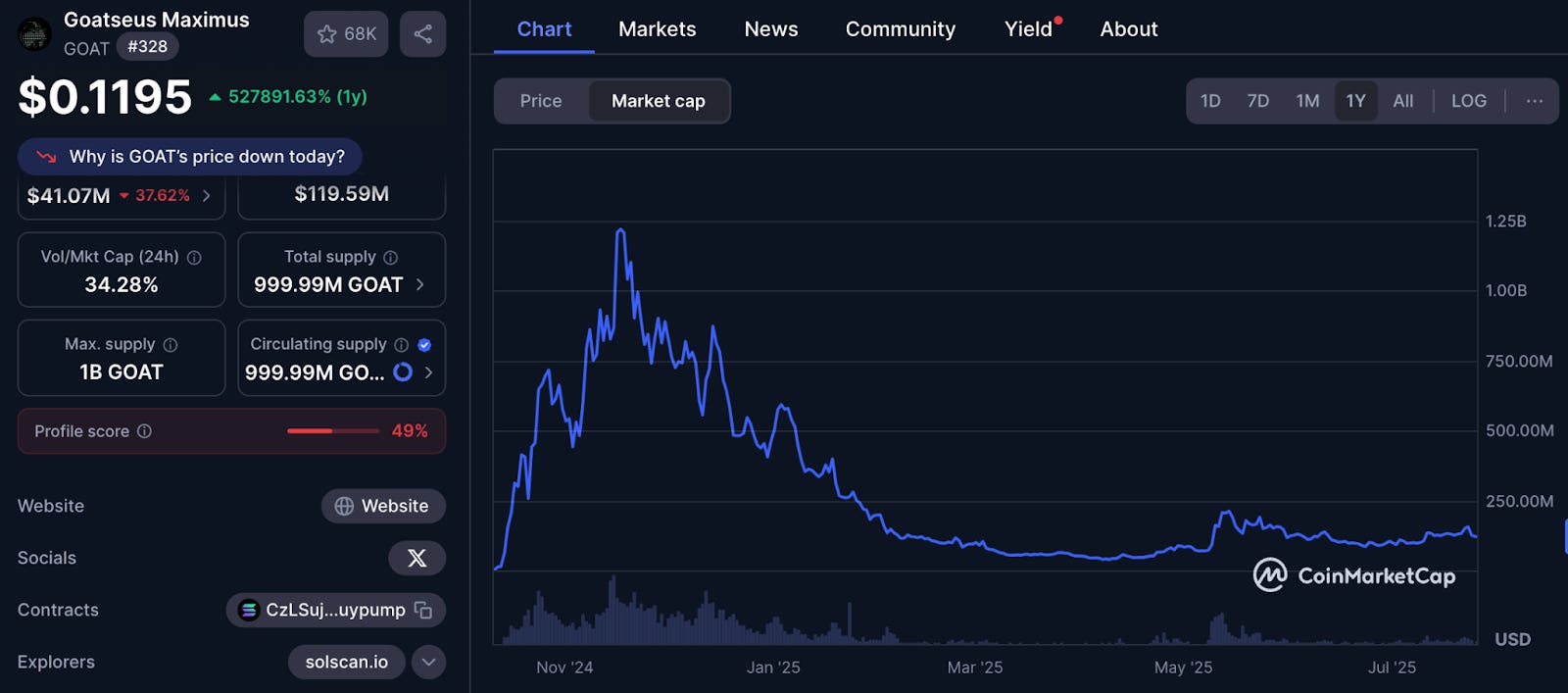1568x693 pixels.
Task: Open the X social profile button
Action: [x=417, y=558]
